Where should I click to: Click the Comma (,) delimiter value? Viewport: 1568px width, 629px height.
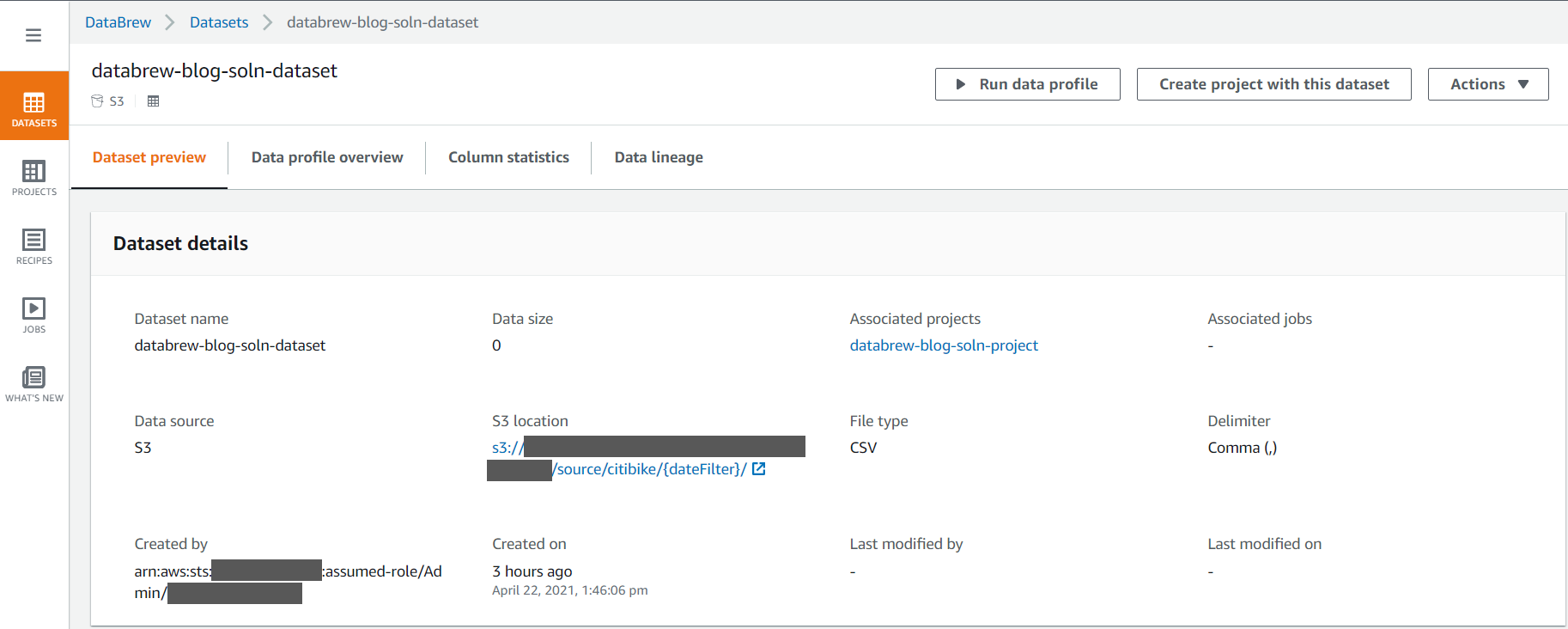tap(1243, 448)
